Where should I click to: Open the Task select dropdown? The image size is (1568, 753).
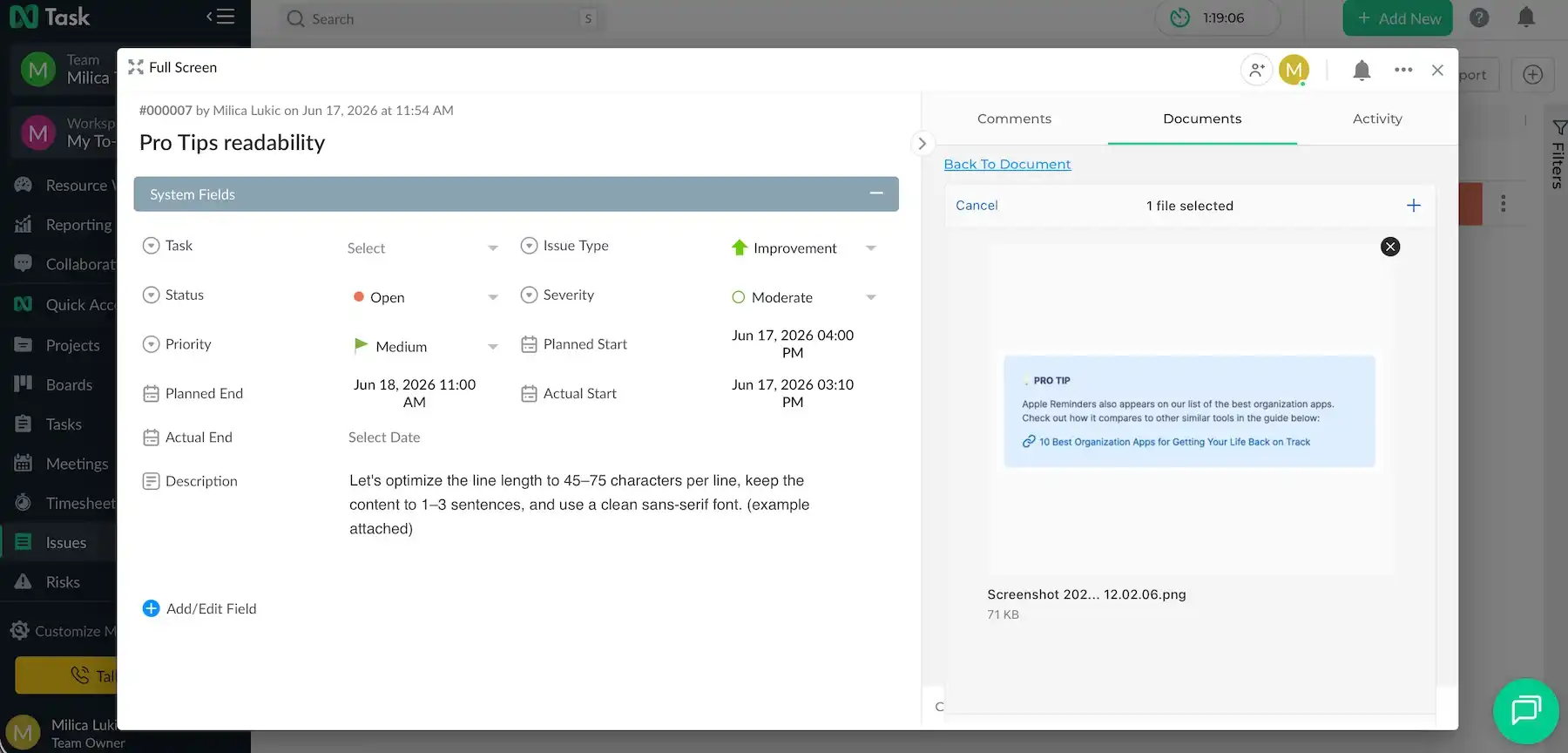[x=422, y=248]
